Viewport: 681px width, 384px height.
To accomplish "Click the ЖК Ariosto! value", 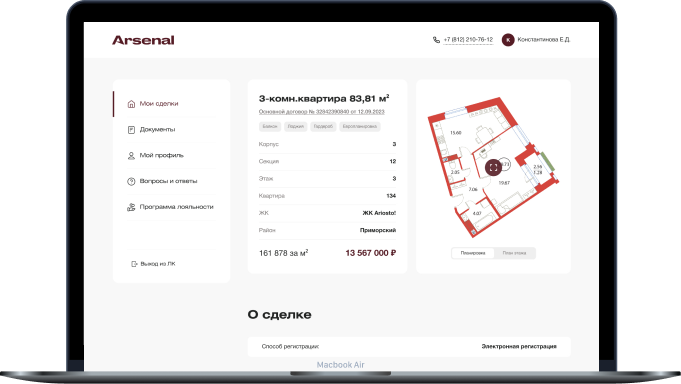I will [379, 213].
